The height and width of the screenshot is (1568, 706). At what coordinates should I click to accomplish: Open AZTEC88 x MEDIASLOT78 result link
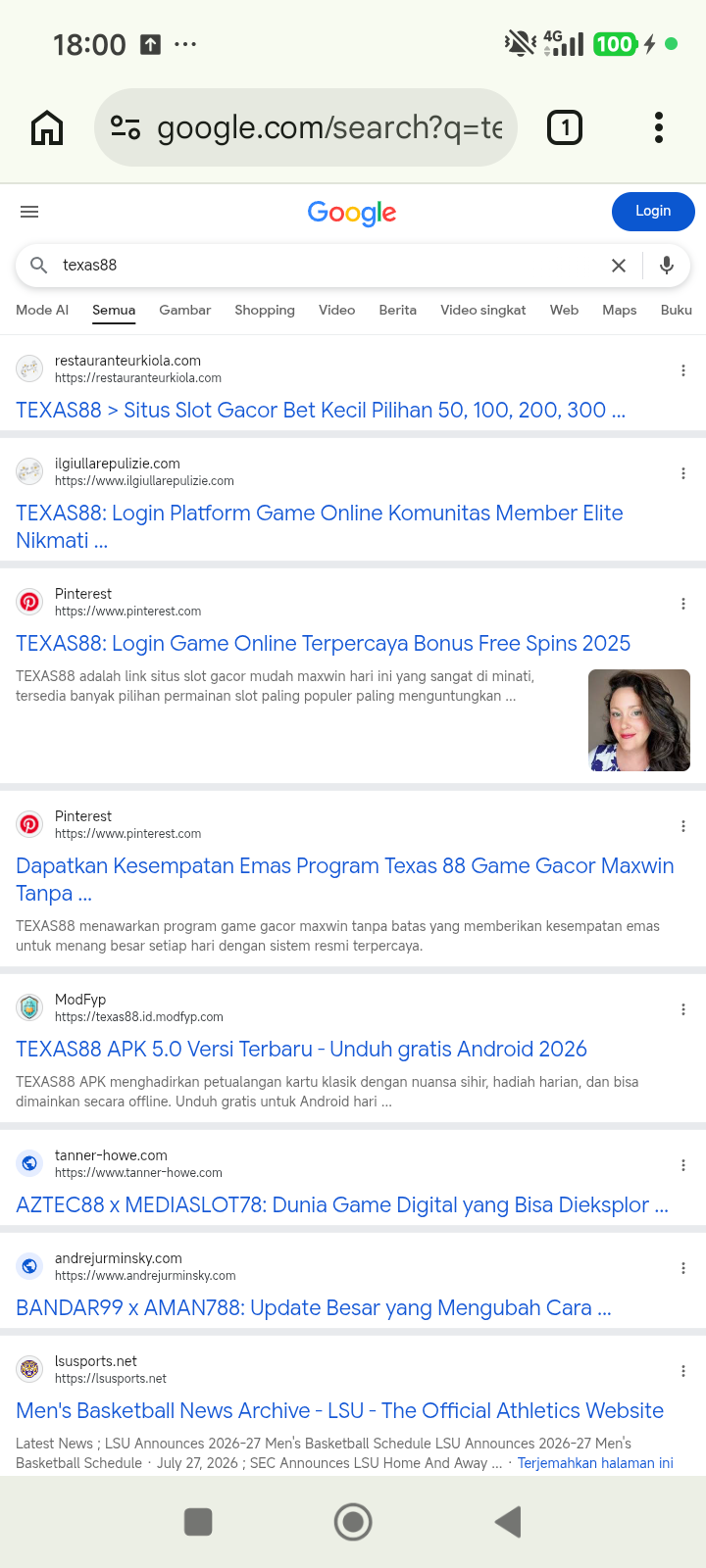click(342, 1205)
